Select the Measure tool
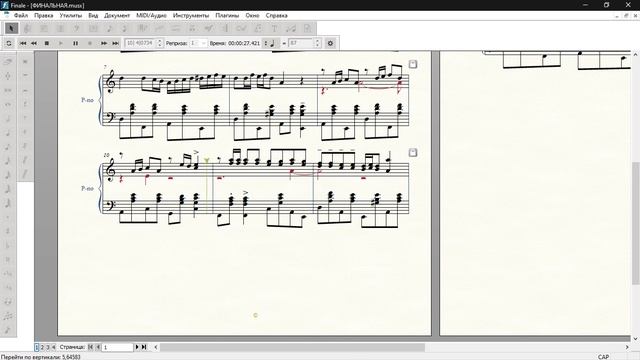The image size is (640, 360). [x=93, y=28]
